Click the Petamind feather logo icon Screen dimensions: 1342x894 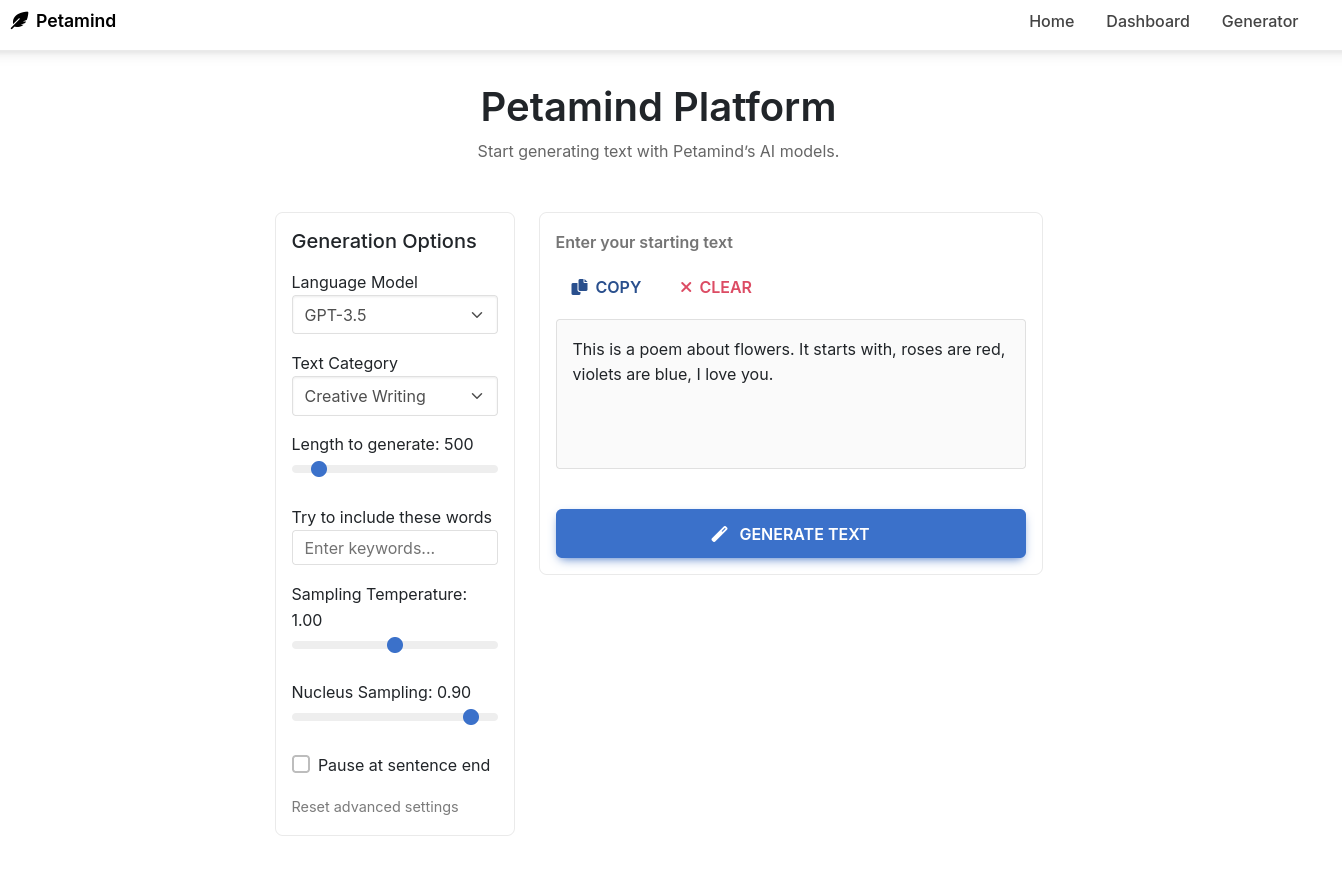coord(20,21)
